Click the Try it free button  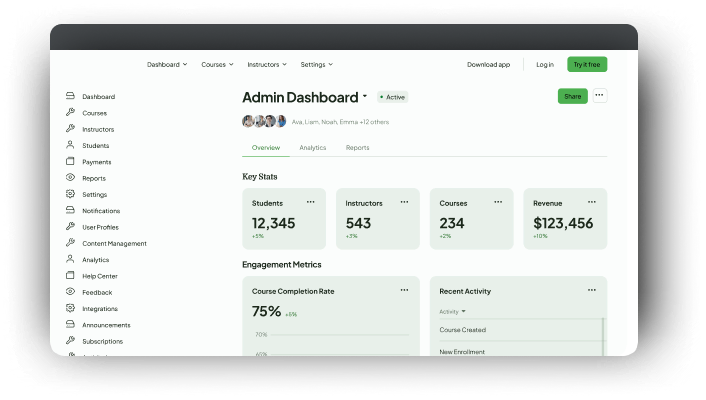tap(587, 64)
